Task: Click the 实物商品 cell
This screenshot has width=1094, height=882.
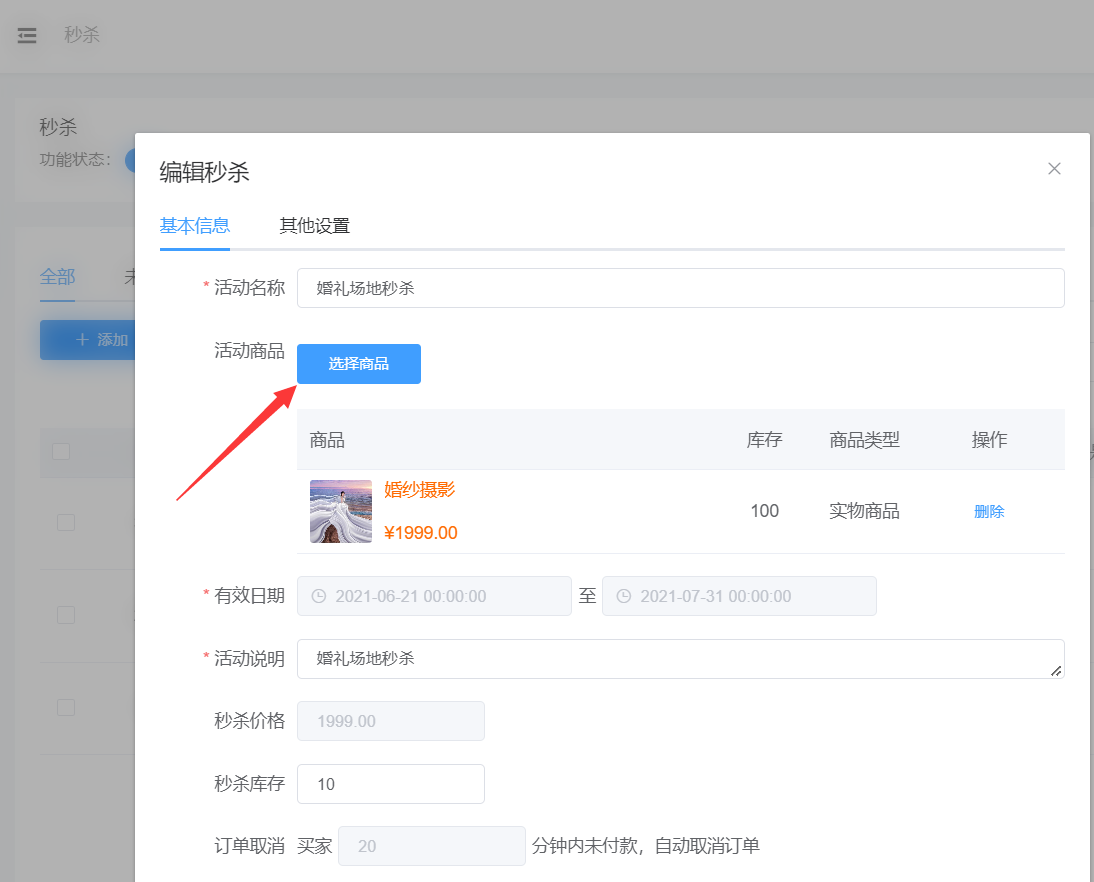Action: 864,511
